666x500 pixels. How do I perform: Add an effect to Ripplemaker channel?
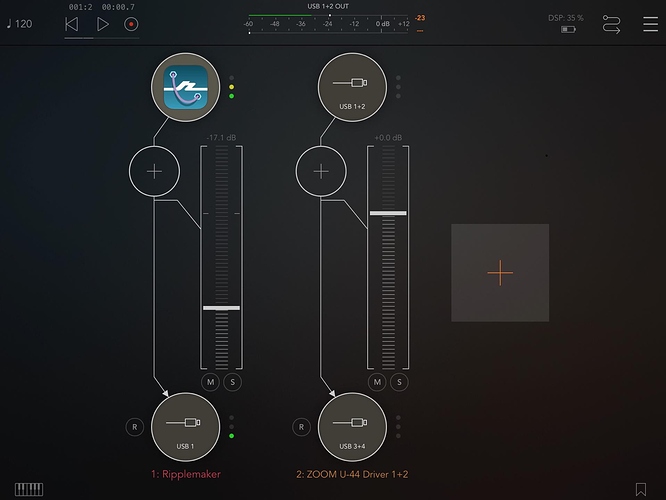(154, 171)
